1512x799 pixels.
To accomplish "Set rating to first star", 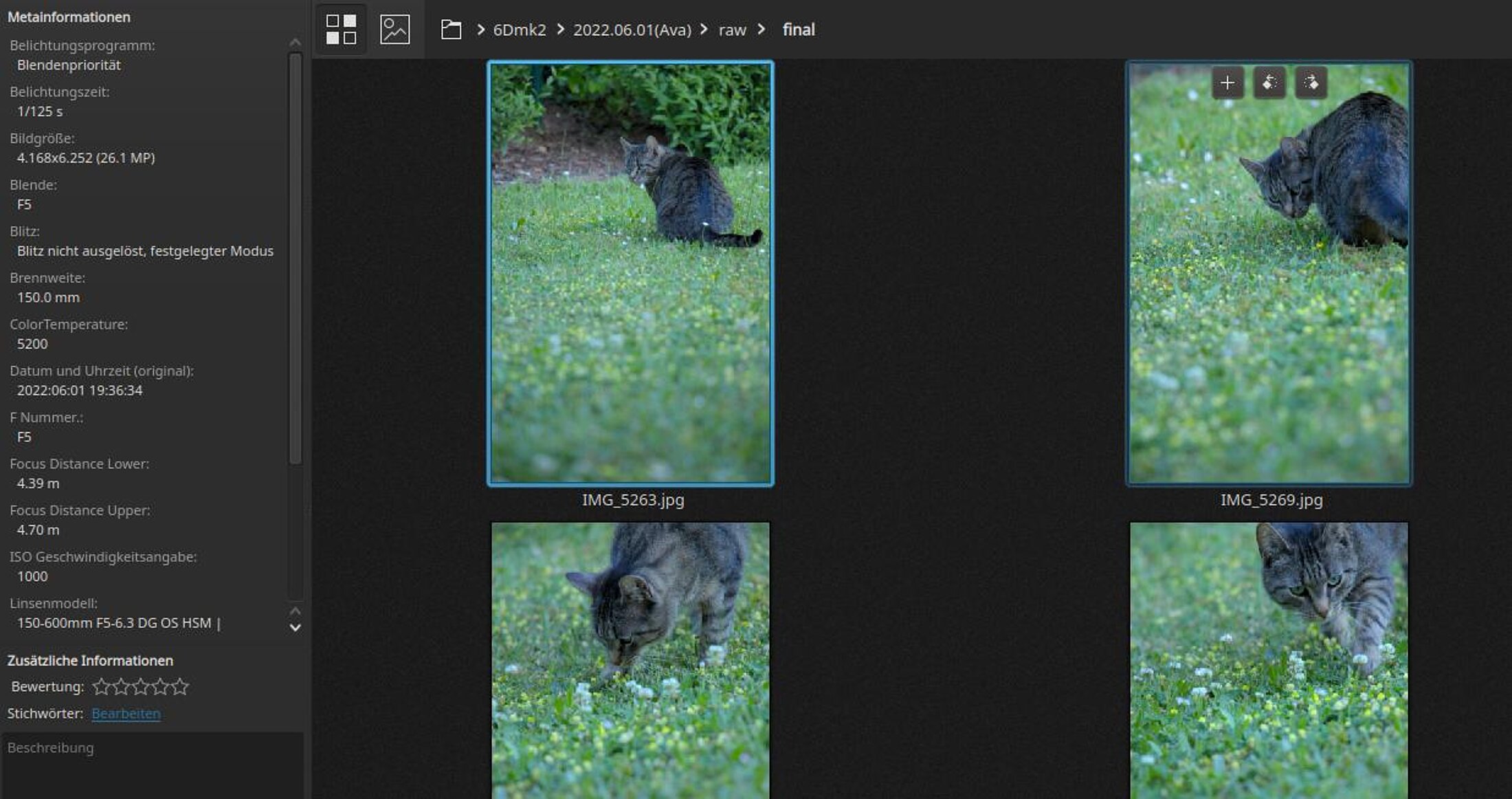I will 101,686.
